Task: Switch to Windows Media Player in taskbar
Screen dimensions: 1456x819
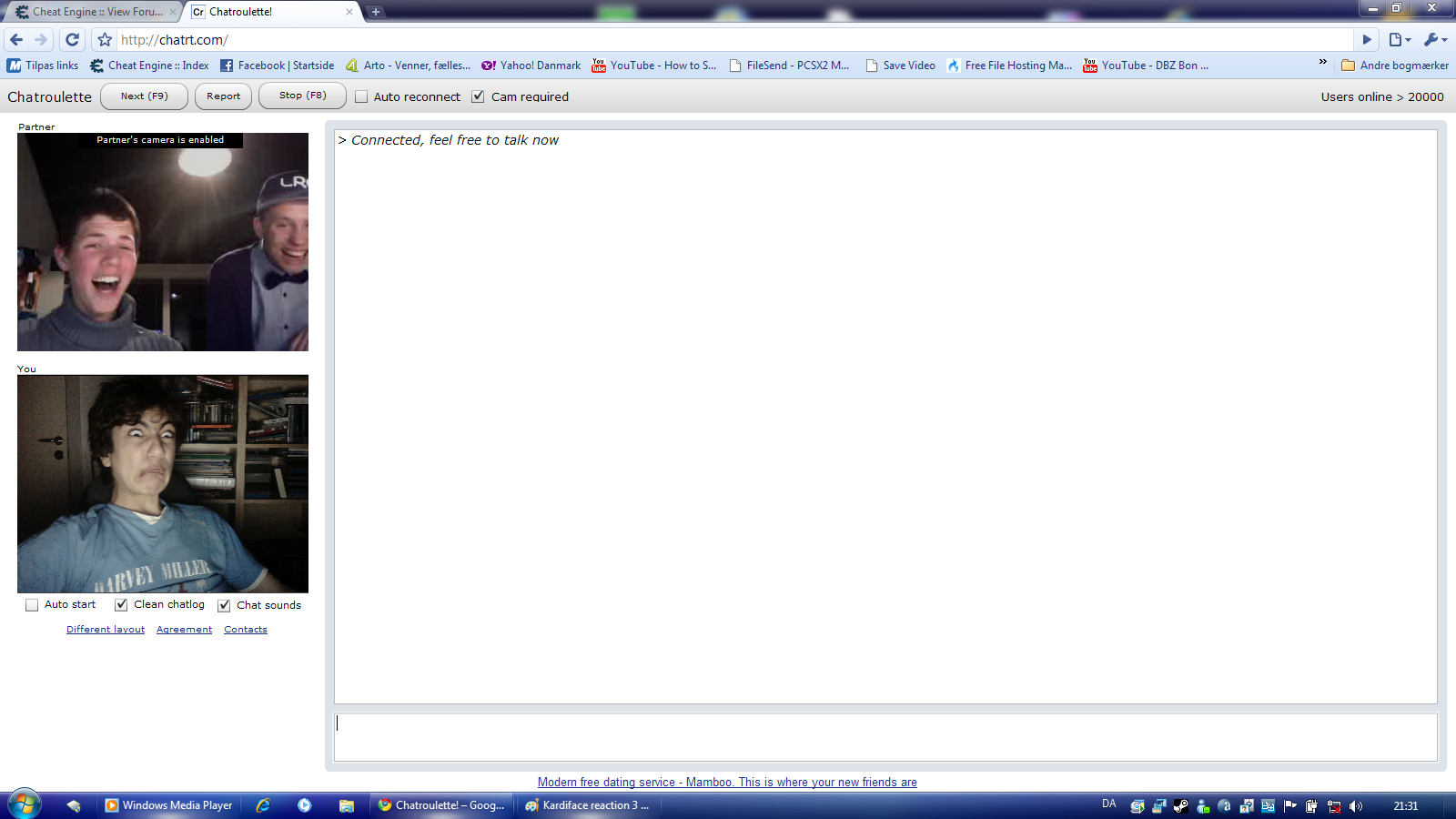Action: (168, 805)
